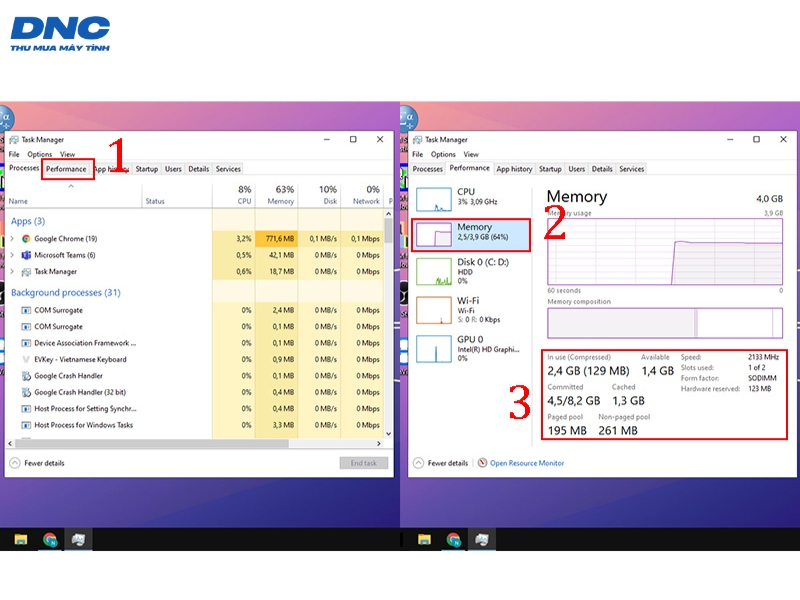Click Google Crash Handler (32 bit) icon
Viewport: 800px width, 600px height.
tap(26, 392)
